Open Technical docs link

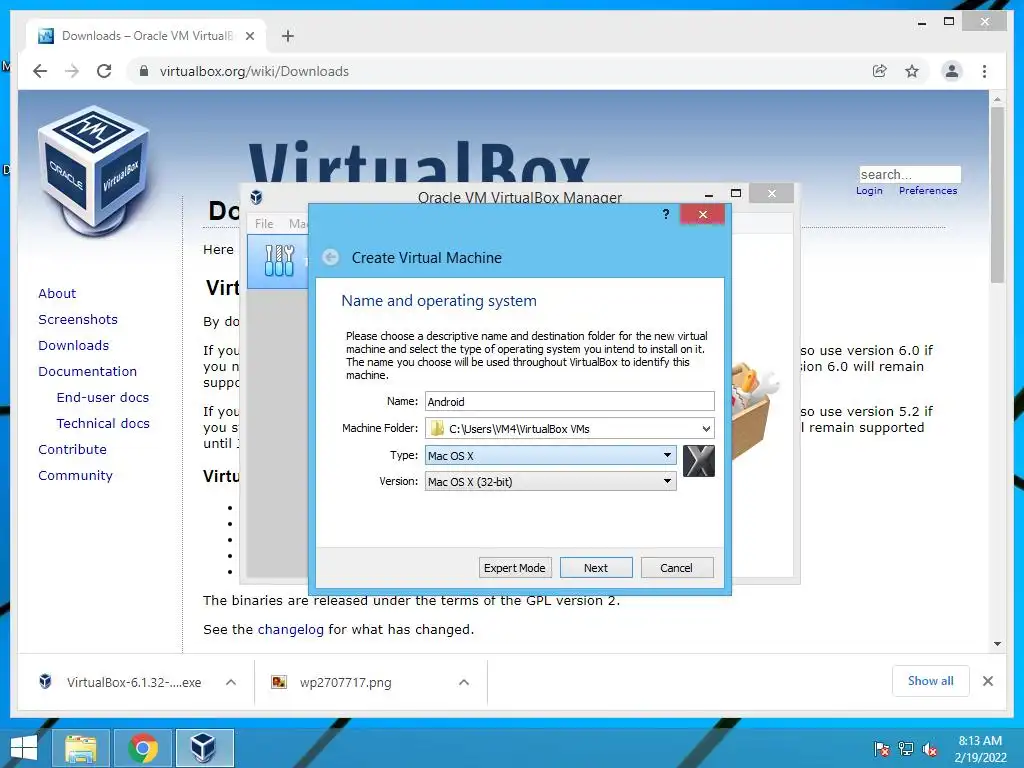(103, 423)
